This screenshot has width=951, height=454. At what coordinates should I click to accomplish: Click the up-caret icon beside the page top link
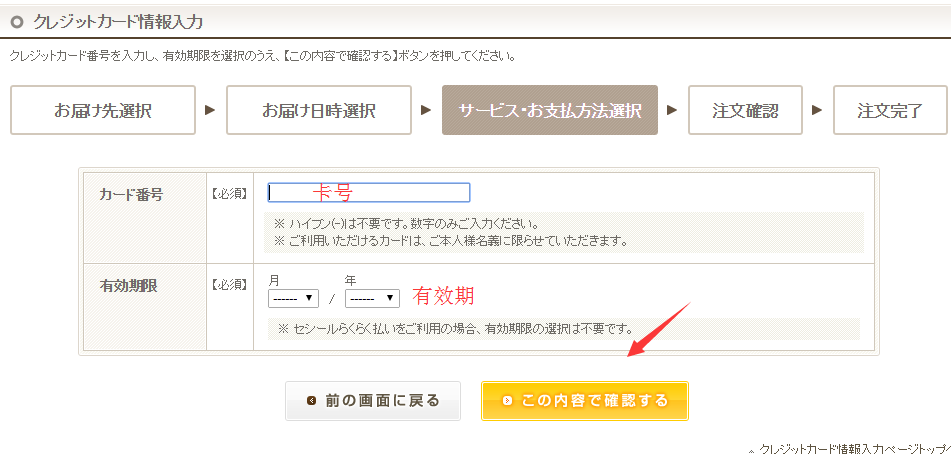point(751,449)
